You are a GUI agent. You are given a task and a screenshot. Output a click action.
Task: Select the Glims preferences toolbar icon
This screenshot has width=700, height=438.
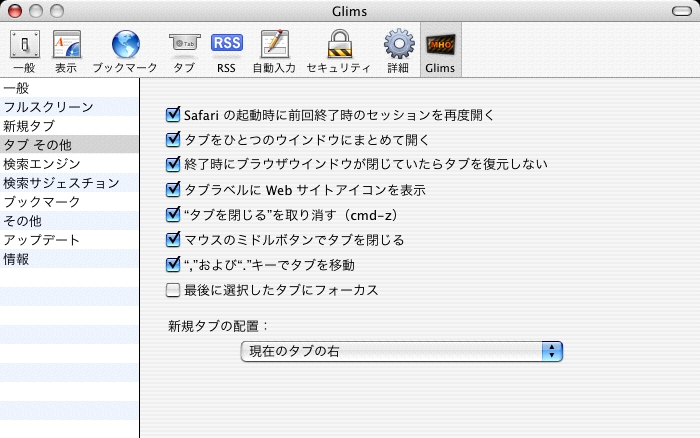pos(440,51)
